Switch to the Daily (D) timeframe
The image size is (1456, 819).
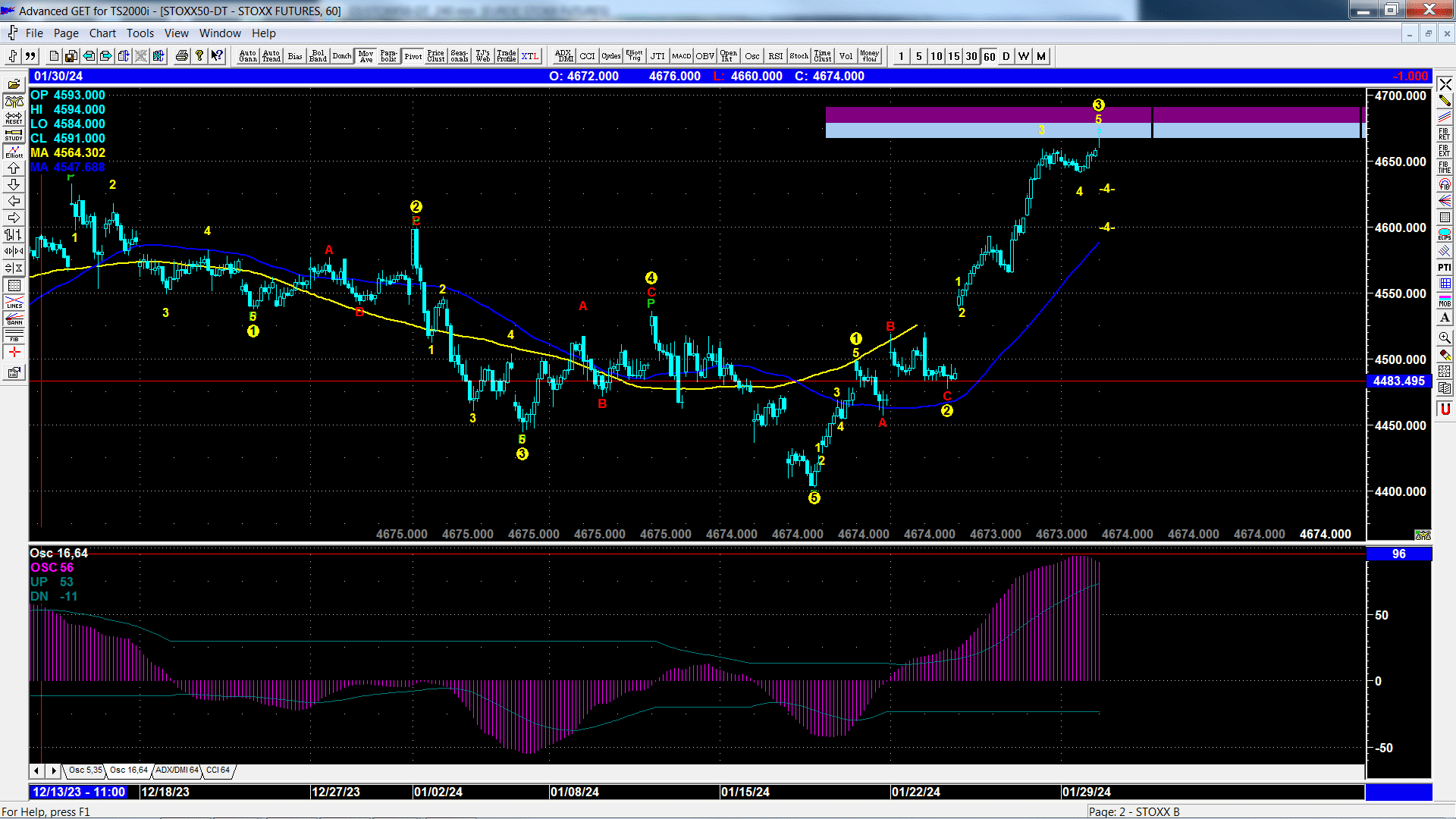[1006, 56]
